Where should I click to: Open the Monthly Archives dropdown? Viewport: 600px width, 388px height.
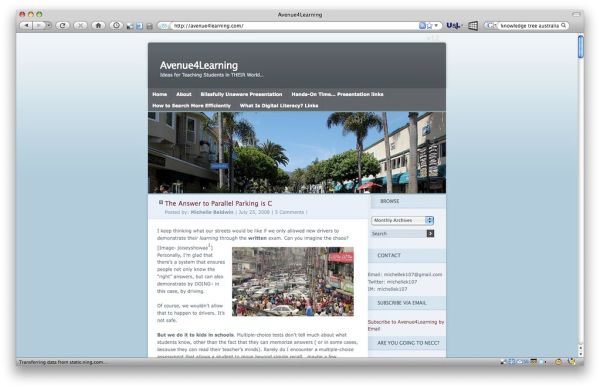pyautogui.click(x=402, y=220)
